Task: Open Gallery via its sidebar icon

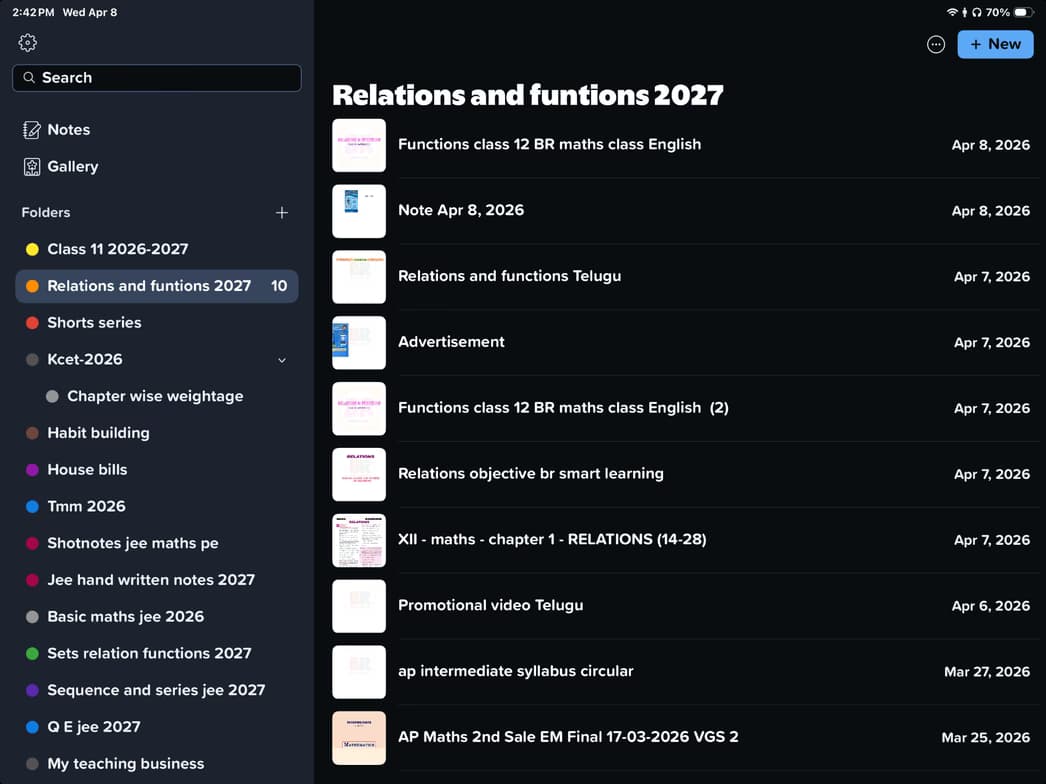Action: (32, 167)
